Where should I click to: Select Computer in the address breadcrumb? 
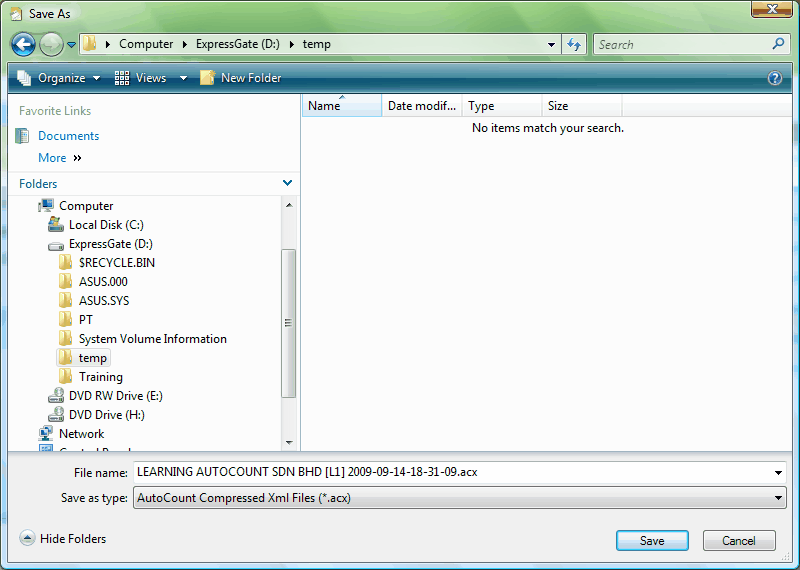click(146, 44)
